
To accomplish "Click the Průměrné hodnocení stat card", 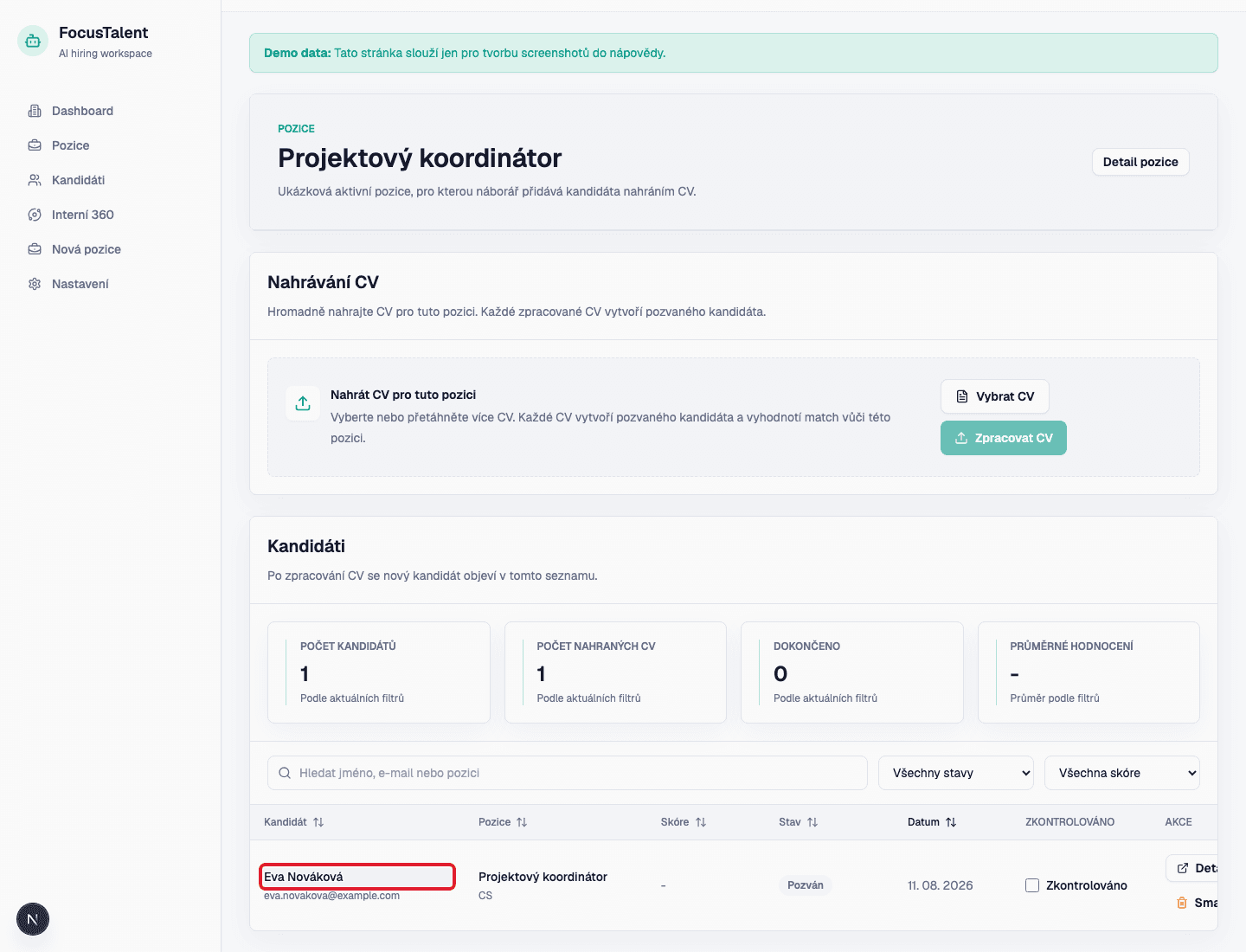I will tap(1089, 672).
